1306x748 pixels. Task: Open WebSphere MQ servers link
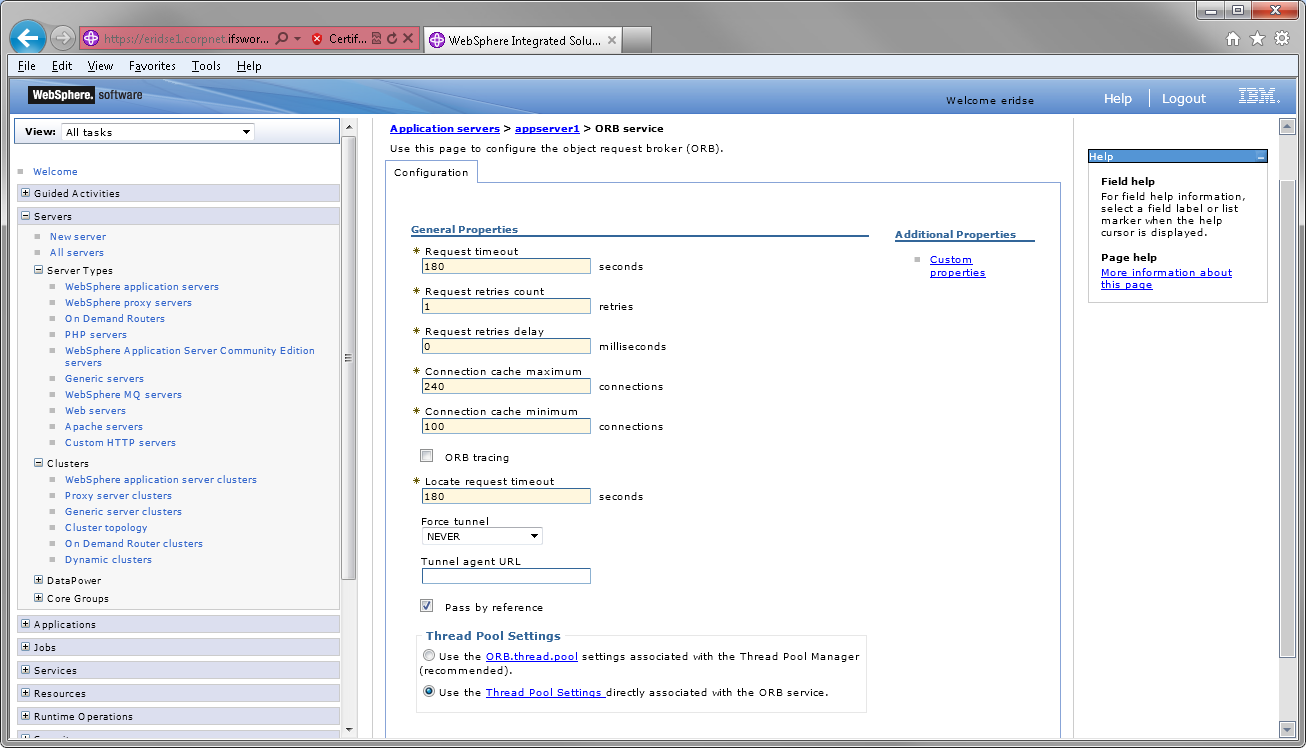pyautogui.click(x=123, y=394)
